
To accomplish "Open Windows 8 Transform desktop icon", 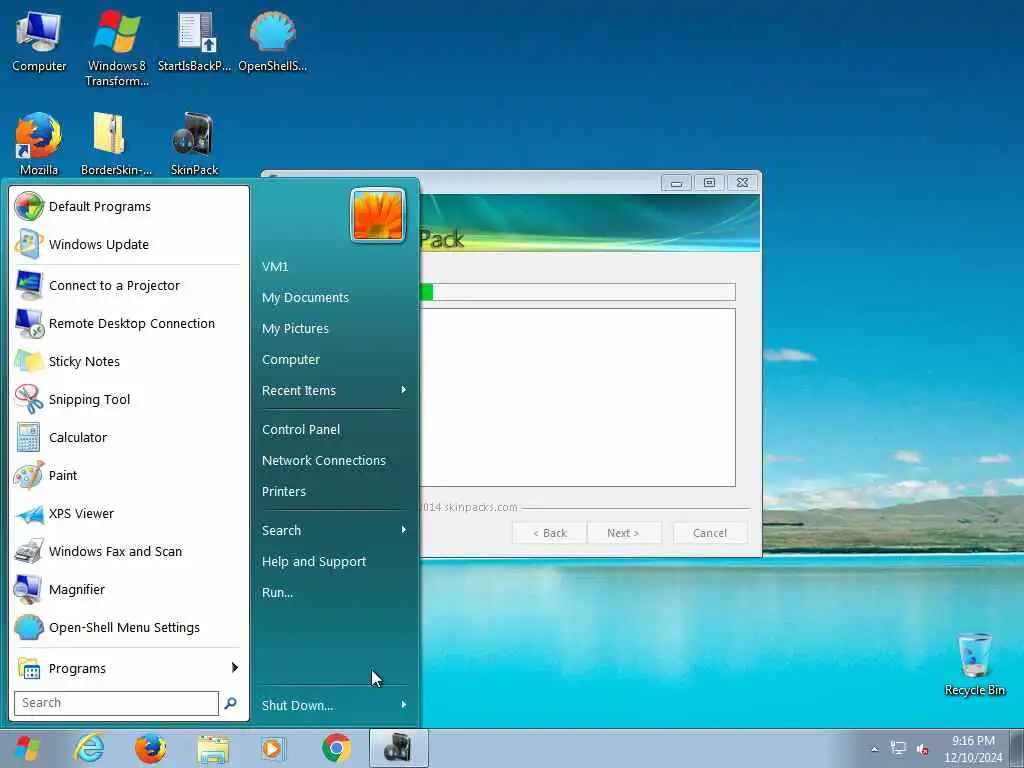I will [x=117, y=48].
